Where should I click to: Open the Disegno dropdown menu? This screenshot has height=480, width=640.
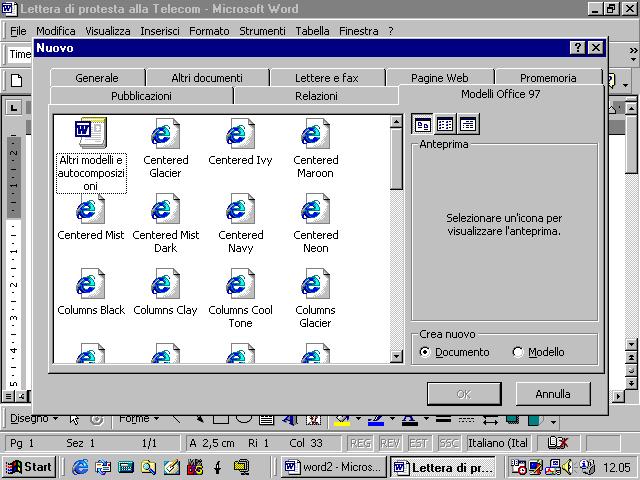(x=34, y=418)
